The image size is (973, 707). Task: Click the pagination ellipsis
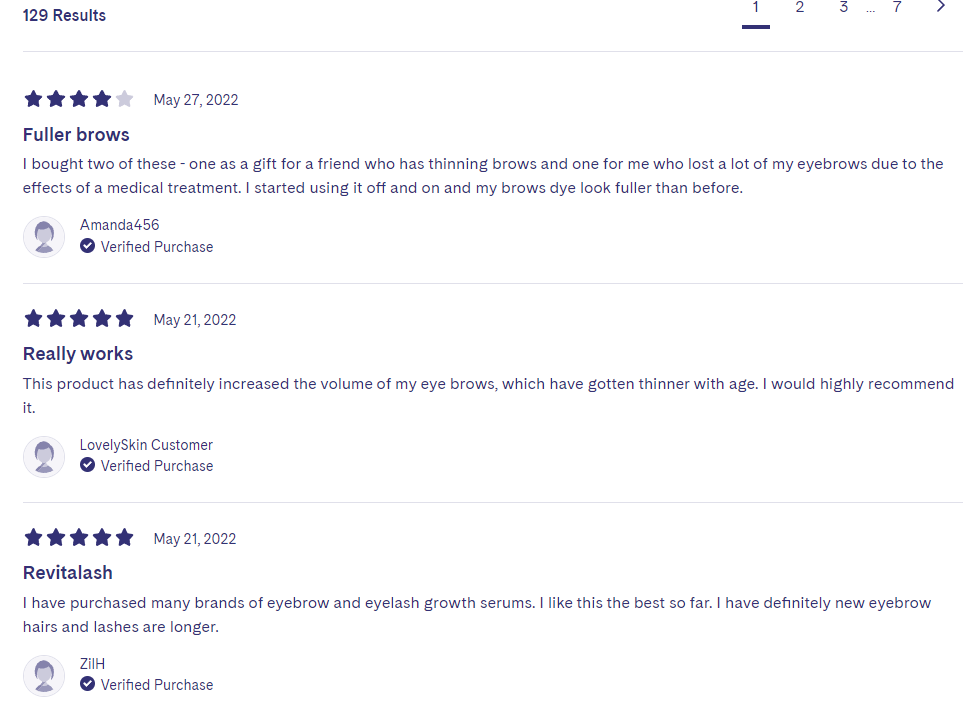click(x=871, y=10)
